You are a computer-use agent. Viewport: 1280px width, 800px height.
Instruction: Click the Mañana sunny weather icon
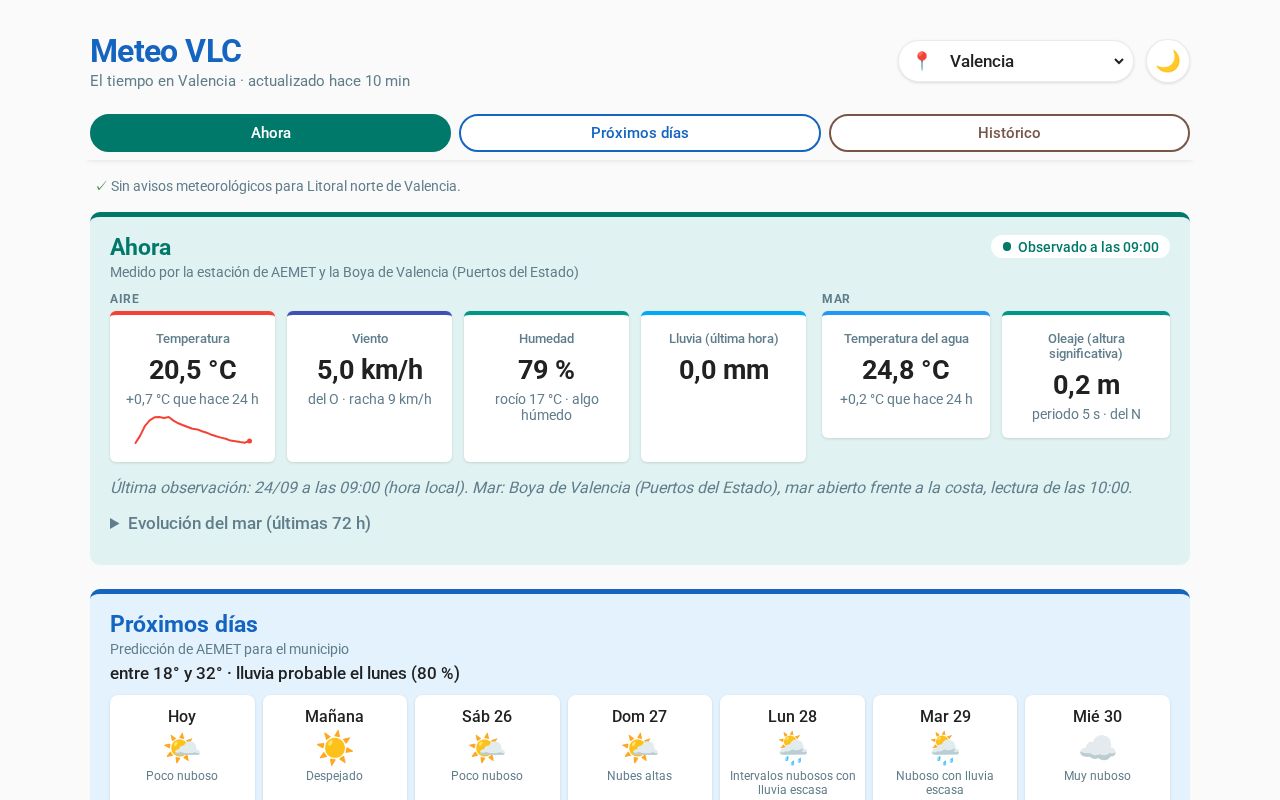pyautogui.click(x=334, y=748)
